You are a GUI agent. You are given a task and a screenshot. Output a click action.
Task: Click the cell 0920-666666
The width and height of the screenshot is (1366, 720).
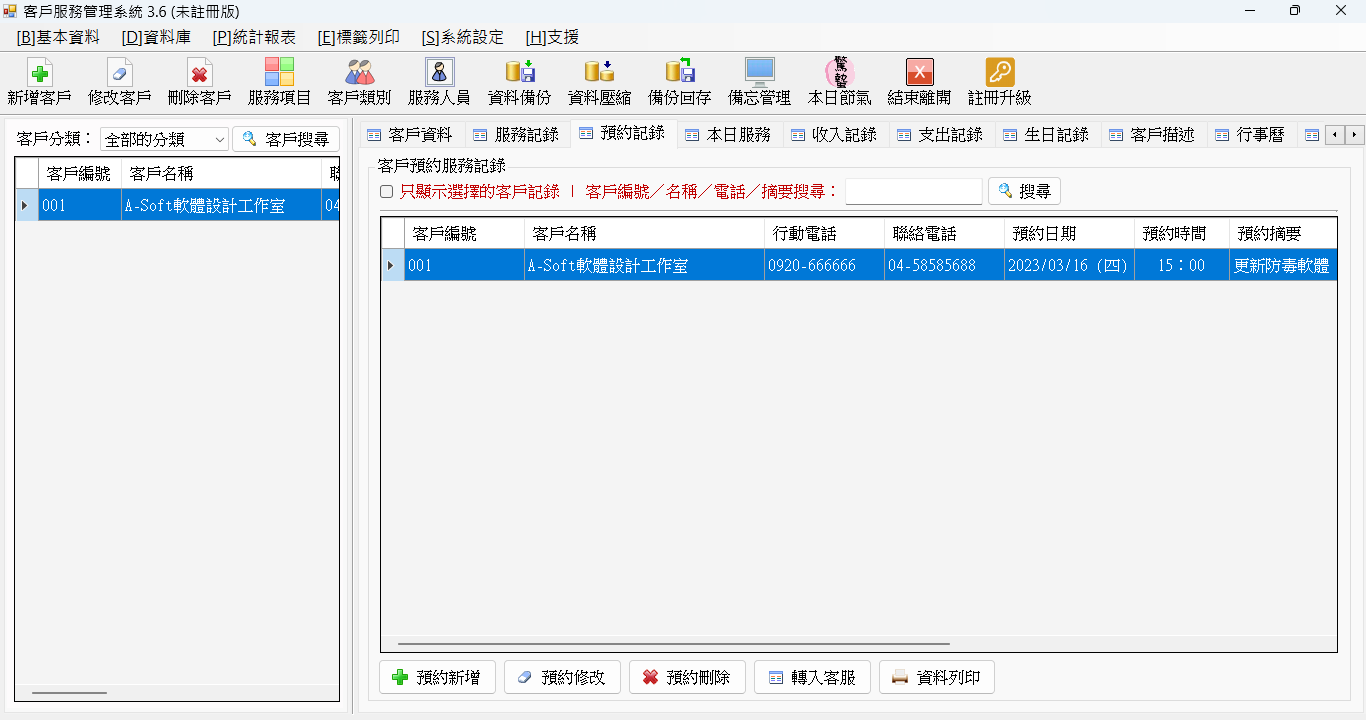[x=824, y=266]
